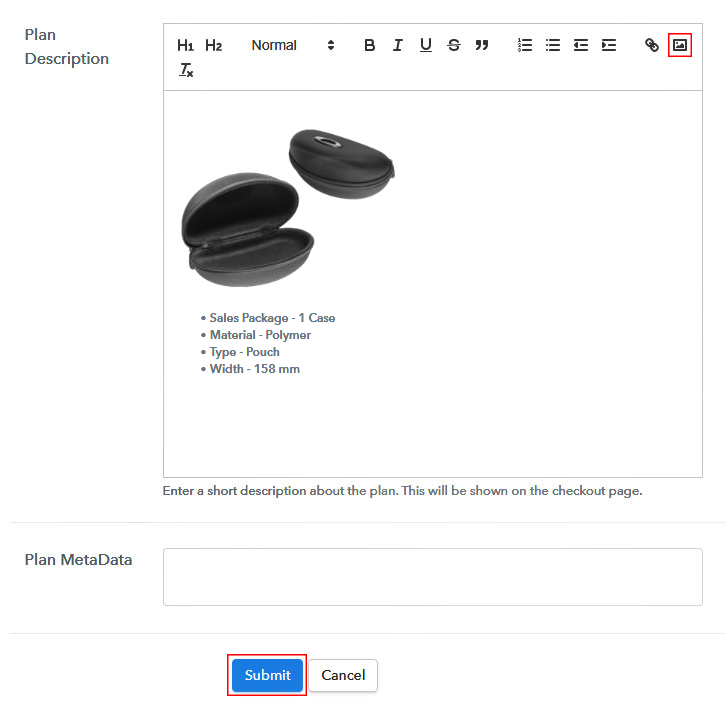Click the 'Material - Polymer' line
This screenshot has height=716, width=726.
pyautogui.click(x=260, y=335)
